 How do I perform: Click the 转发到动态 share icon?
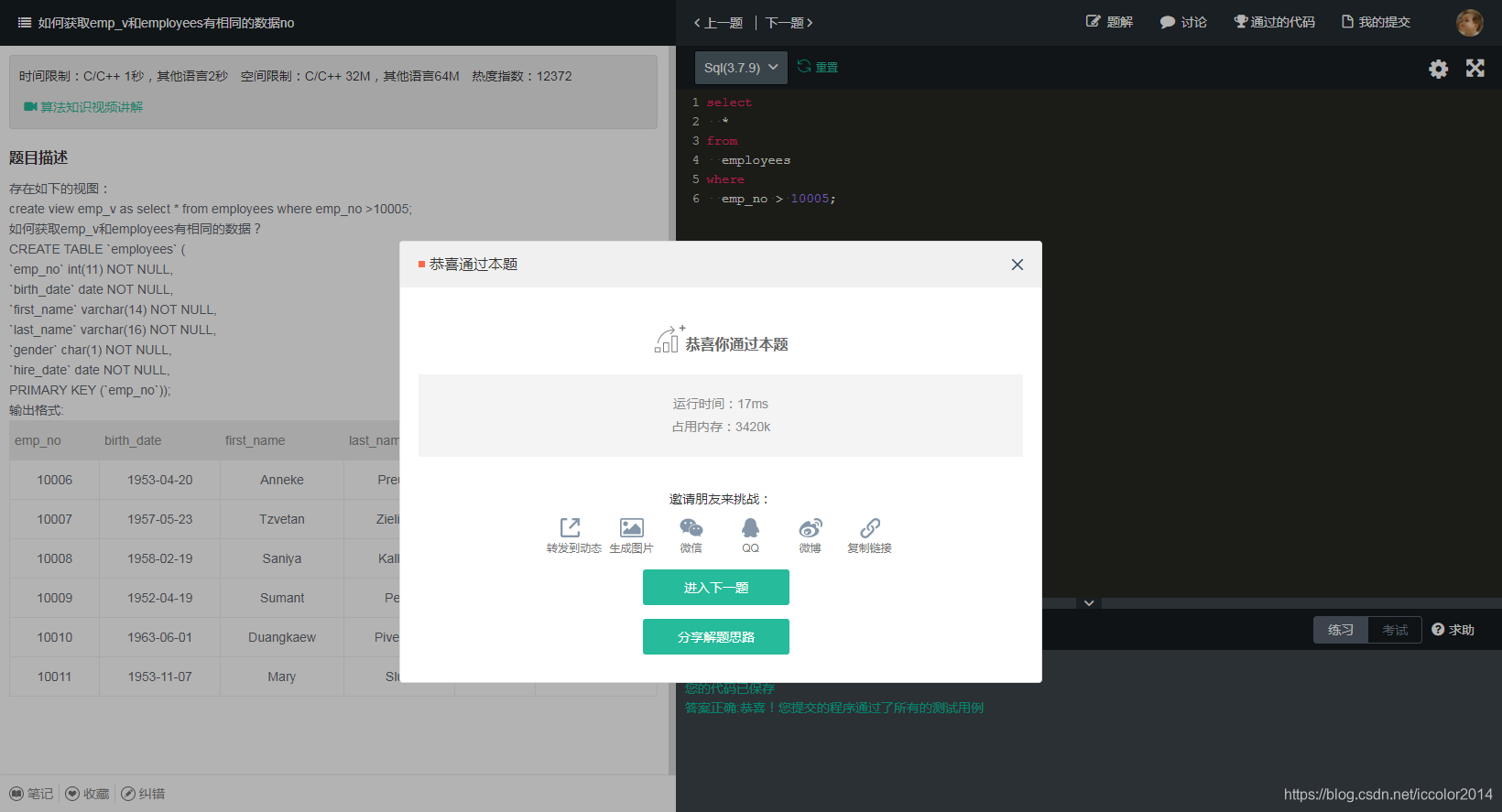(x=570, y=527)
